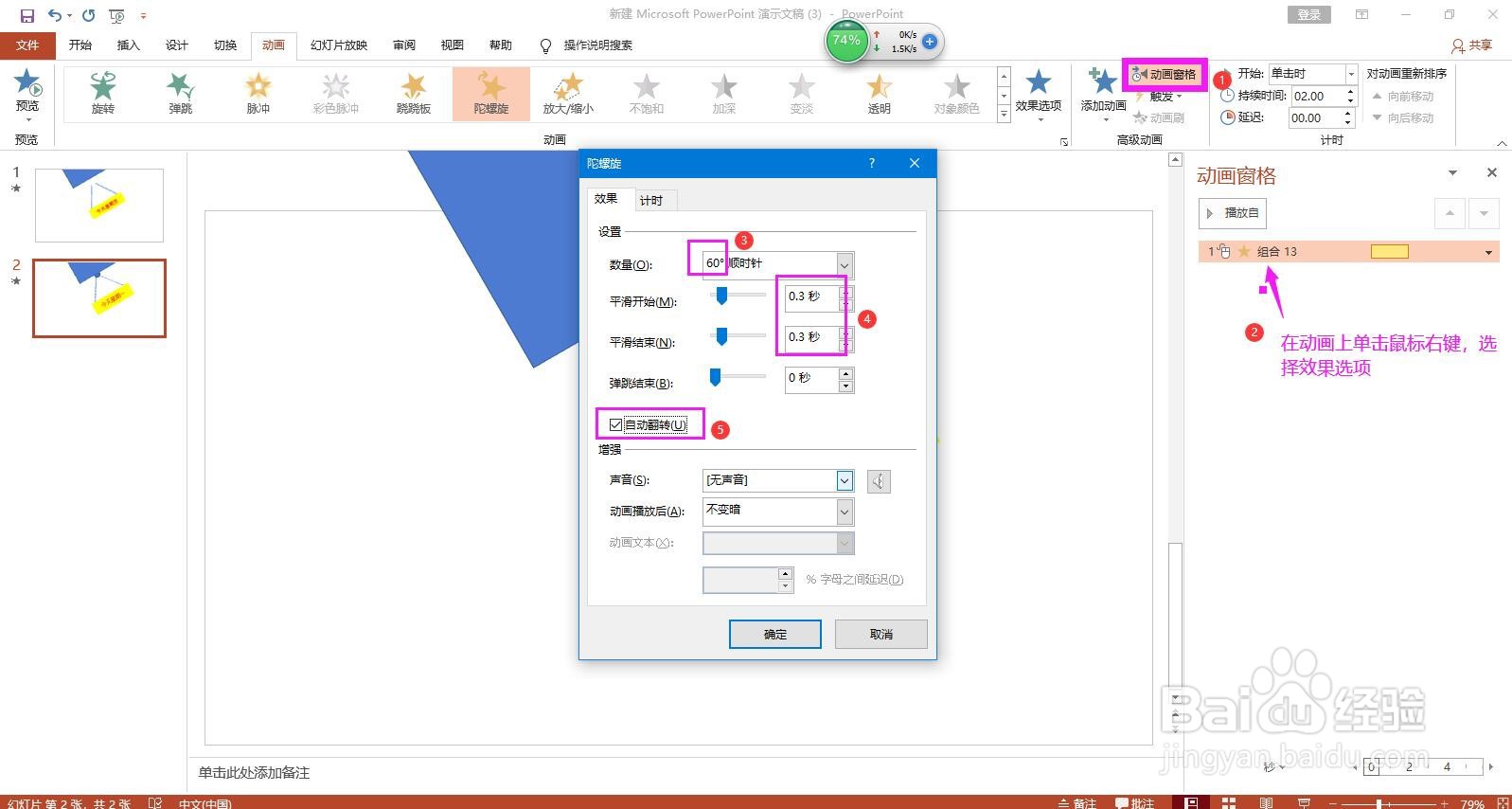The image size is (1512, 809).
Task: Click the save icon in quick access toolbar
Action: tap(27, 15)
